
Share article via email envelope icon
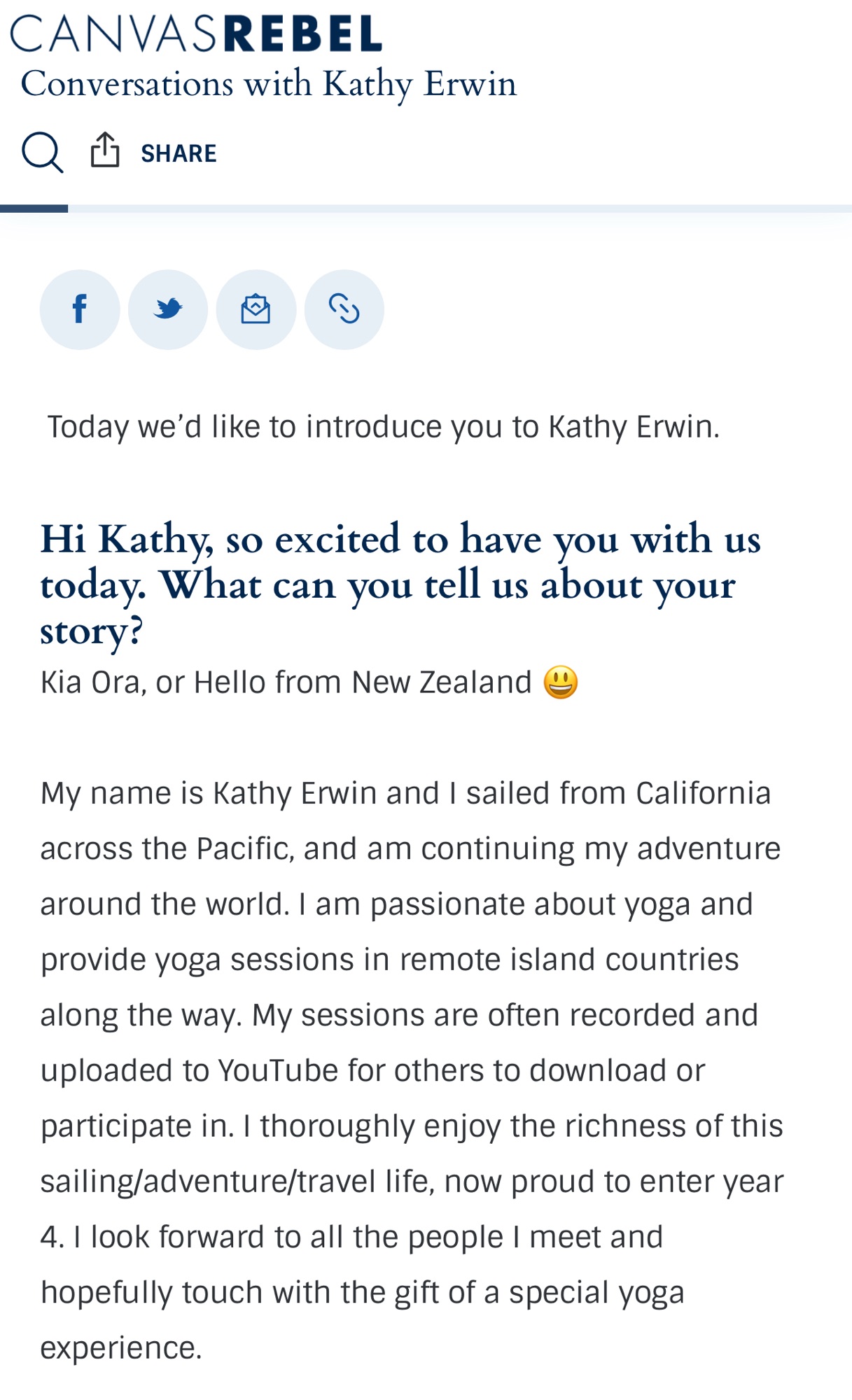point(256,309)
